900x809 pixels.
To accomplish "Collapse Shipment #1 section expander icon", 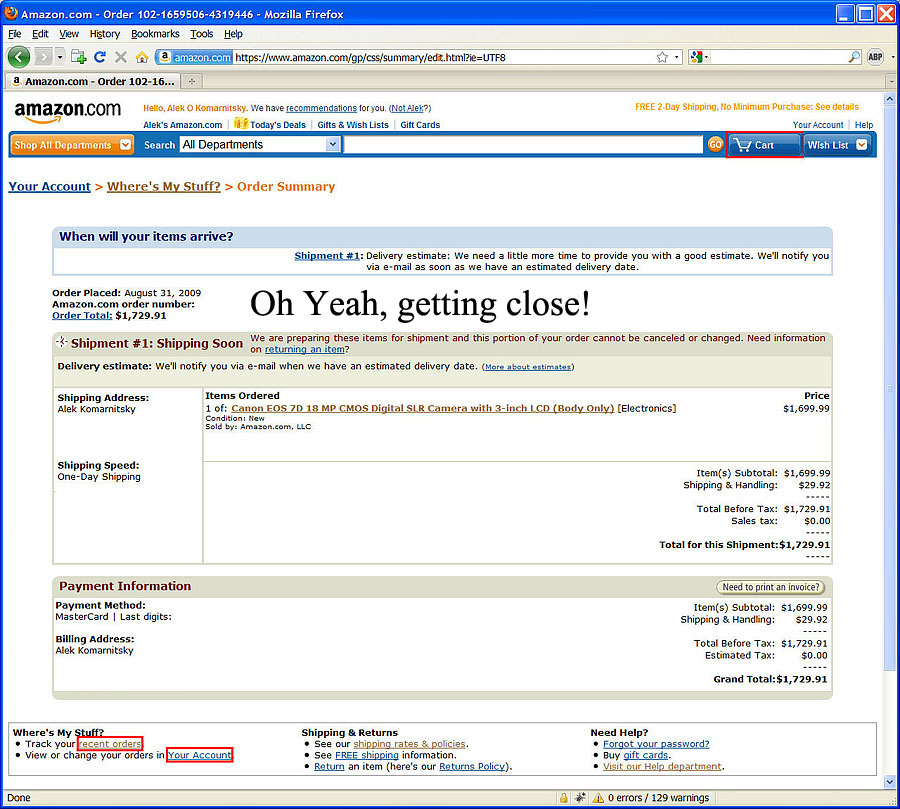I will coord(61,342).
